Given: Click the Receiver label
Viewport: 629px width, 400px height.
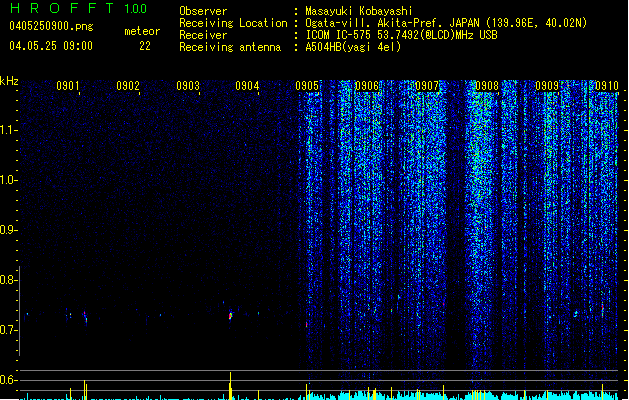Looking at the screenshot, I should point(203,35).
